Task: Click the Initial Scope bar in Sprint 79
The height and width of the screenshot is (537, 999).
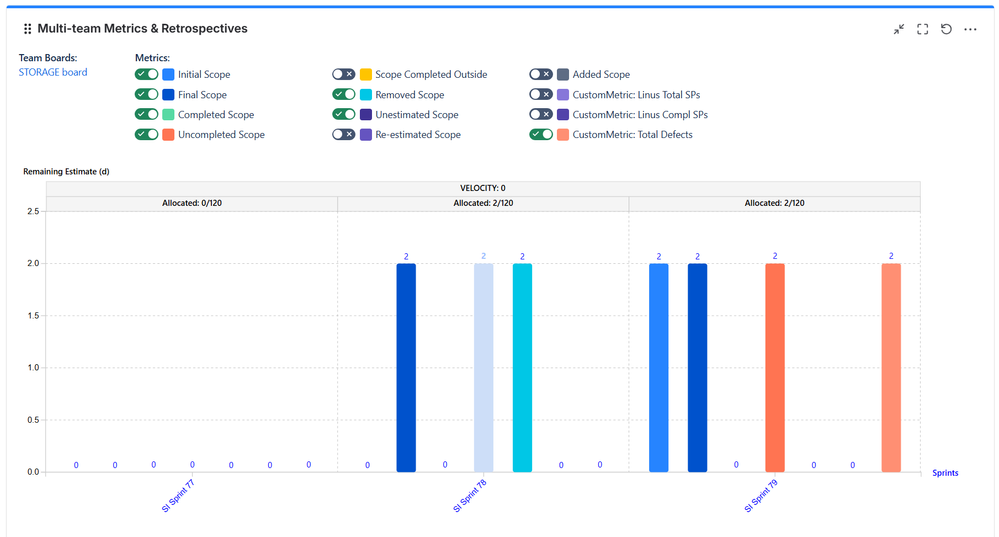Action: 659,368
